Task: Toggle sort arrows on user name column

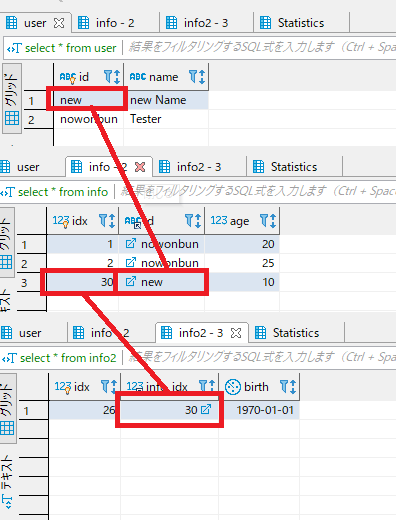Action: 202,77
